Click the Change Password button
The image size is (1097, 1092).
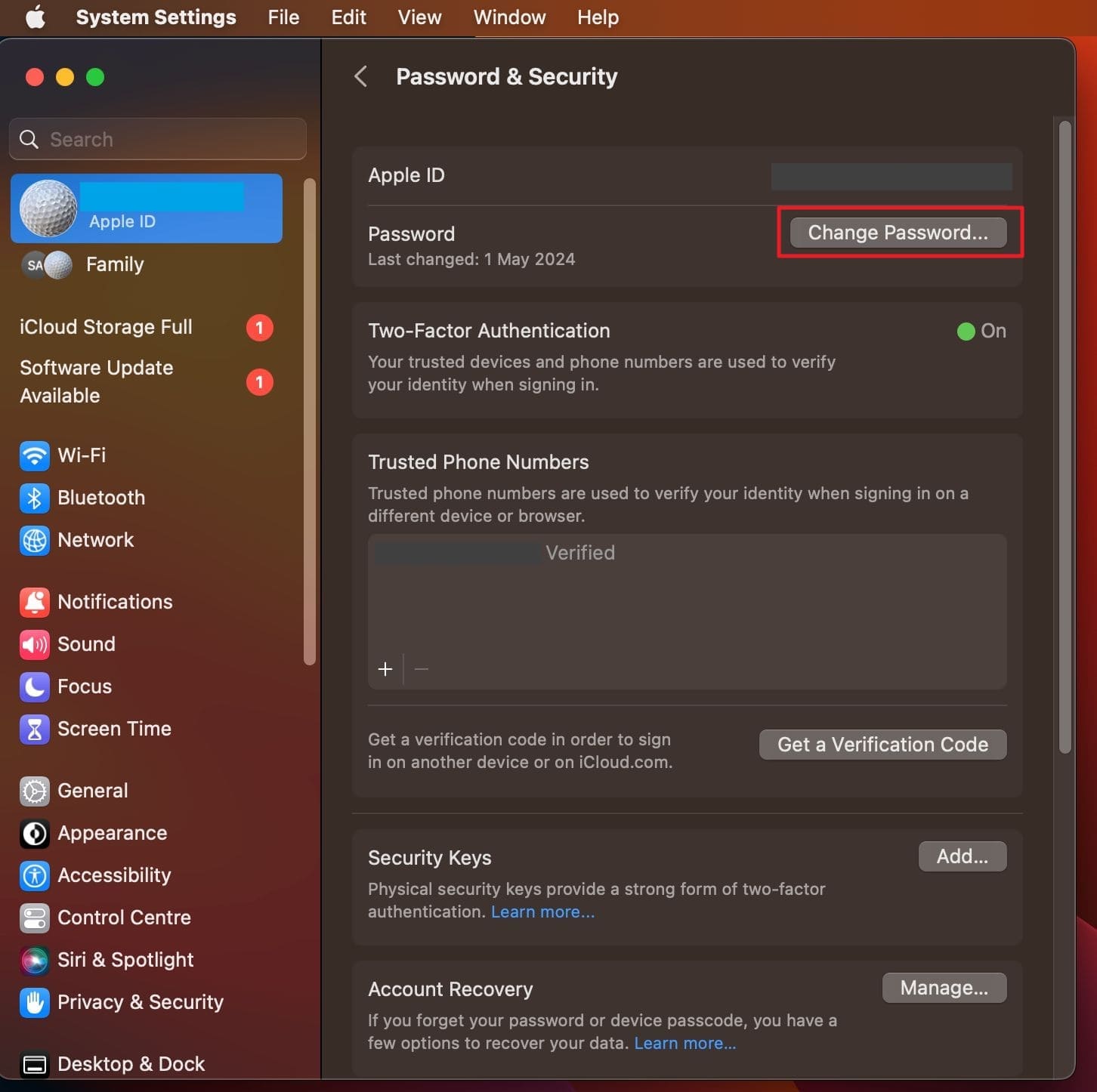click(x=898, y=233)
